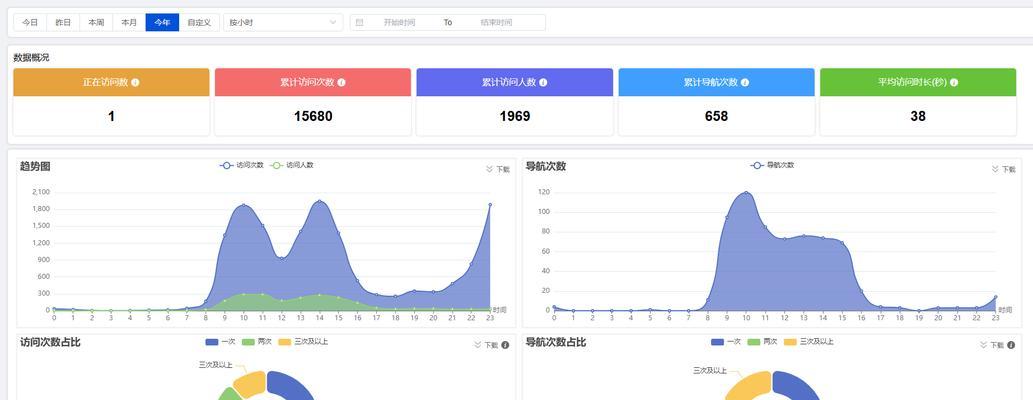This screenshot has height=400, width=1033.
Task: Click calendar icon in date range picker
Action: (x=359, y=22)
